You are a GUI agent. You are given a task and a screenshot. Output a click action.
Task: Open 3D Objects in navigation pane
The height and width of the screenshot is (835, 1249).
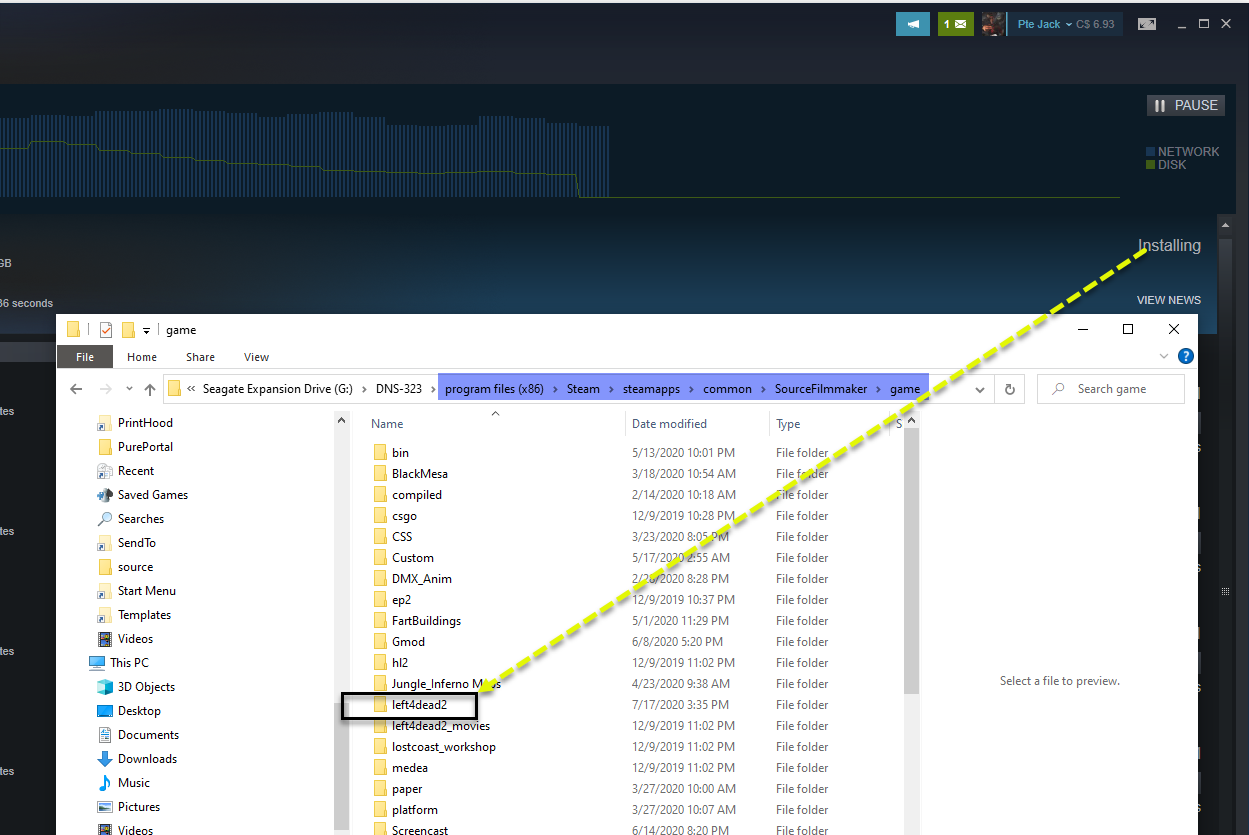pyautogui.click(x=146, y=687)
